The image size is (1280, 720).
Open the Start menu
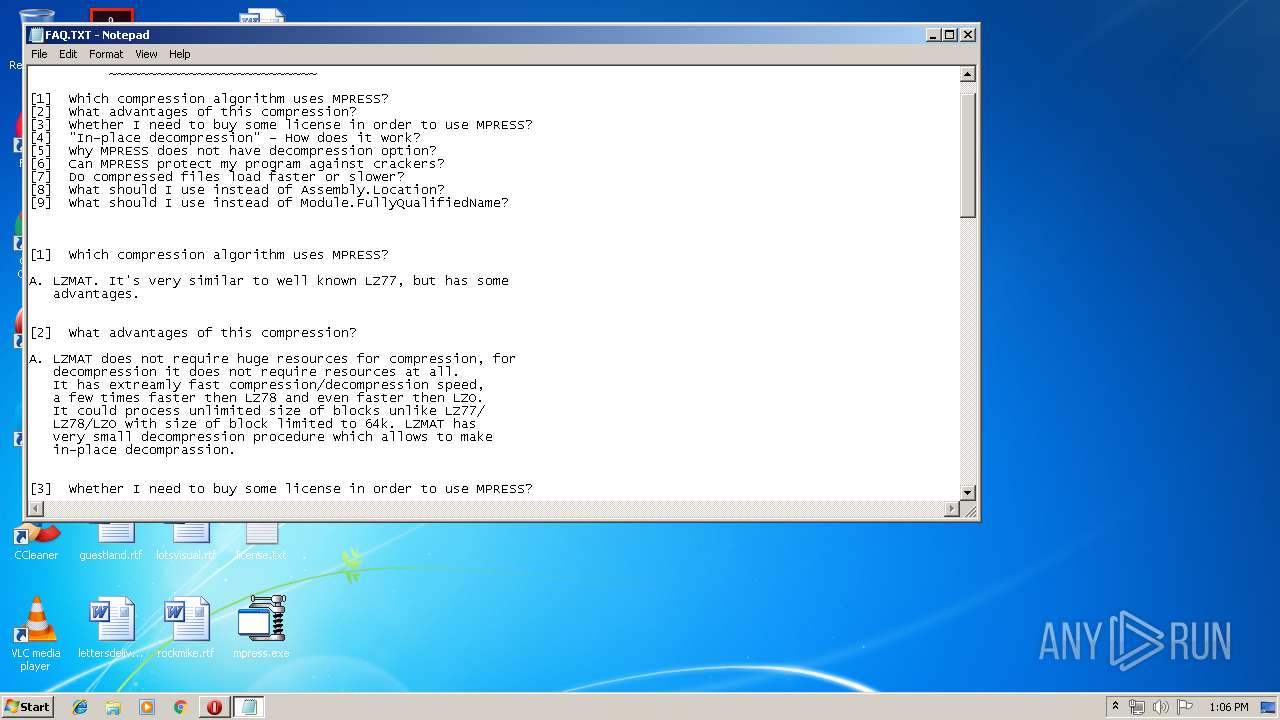click(x=27, y=706)
